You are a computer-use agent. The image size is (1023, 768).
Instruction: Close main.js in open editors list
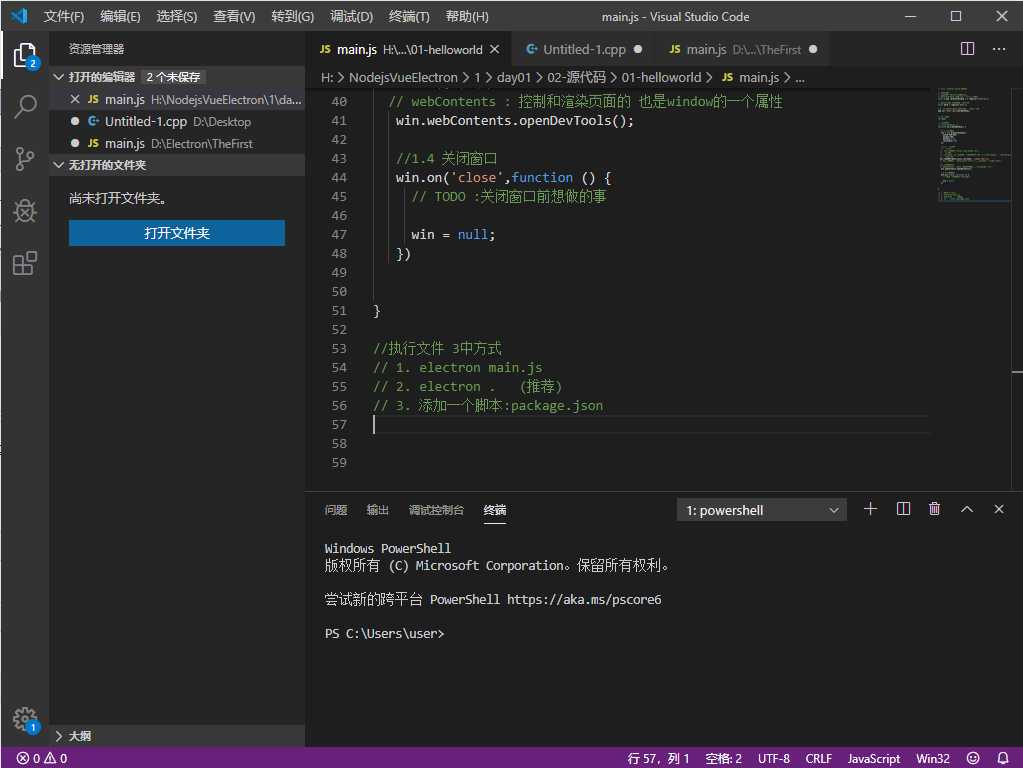click(x=75, y=99)
